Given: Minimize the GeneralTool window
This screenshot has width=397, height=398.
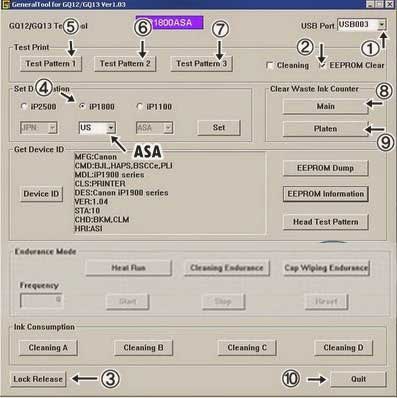Looking at the screenshot, I should pyautogui.click(x=370, y=5).
